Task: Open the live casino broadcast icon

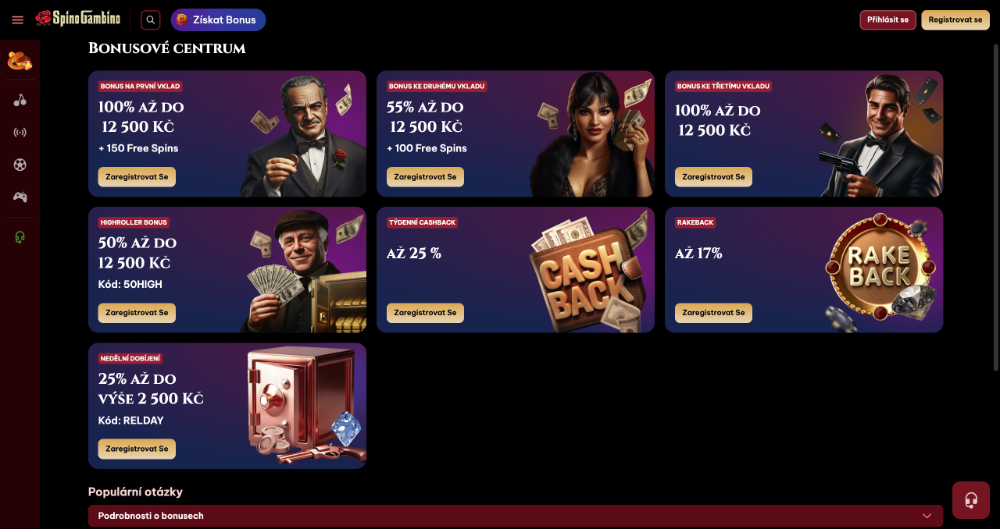Action: coord(20,132)
